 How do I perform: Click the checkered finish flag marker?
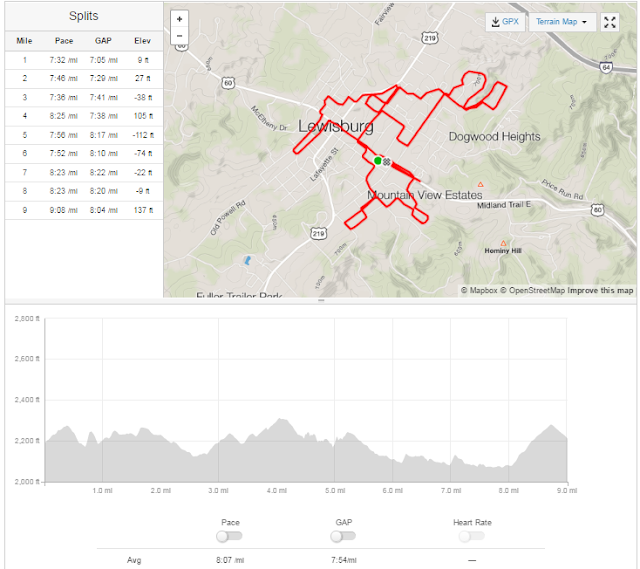(386, 161)
